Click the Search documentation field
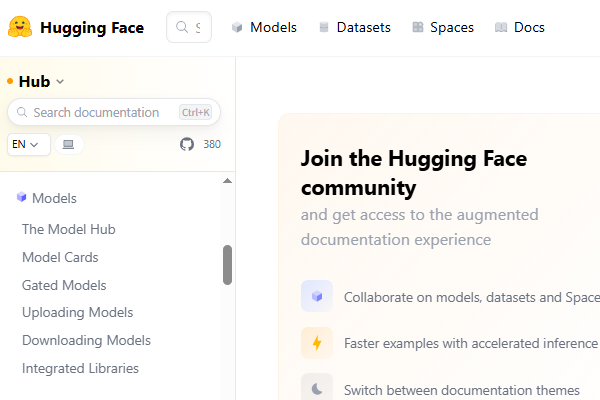600x400 pixels. (x=114, y=112)
